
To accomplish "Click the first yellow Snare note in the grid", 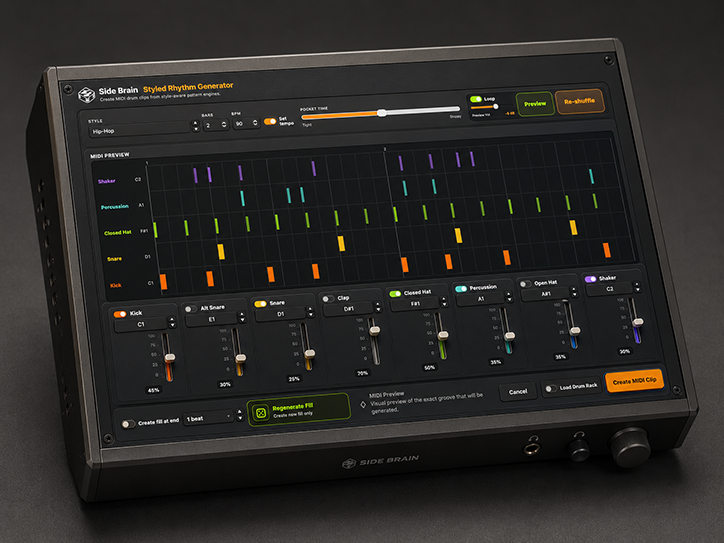I will 221,252.
